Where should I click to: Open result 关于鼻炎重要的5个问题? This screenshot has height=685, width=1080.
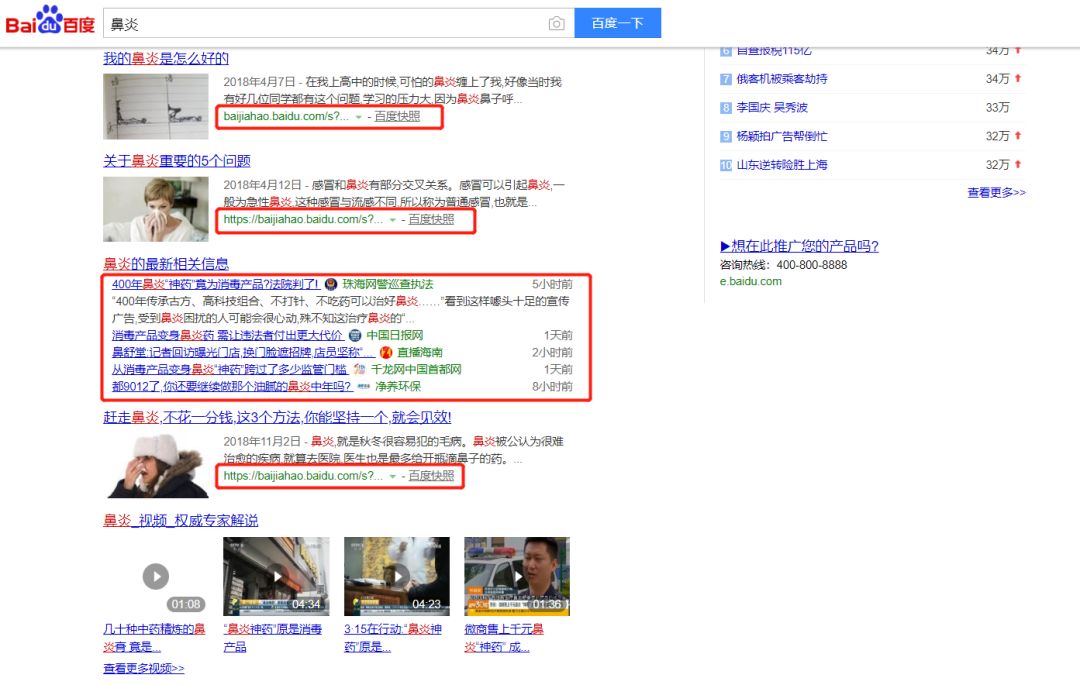pos(177,161)
